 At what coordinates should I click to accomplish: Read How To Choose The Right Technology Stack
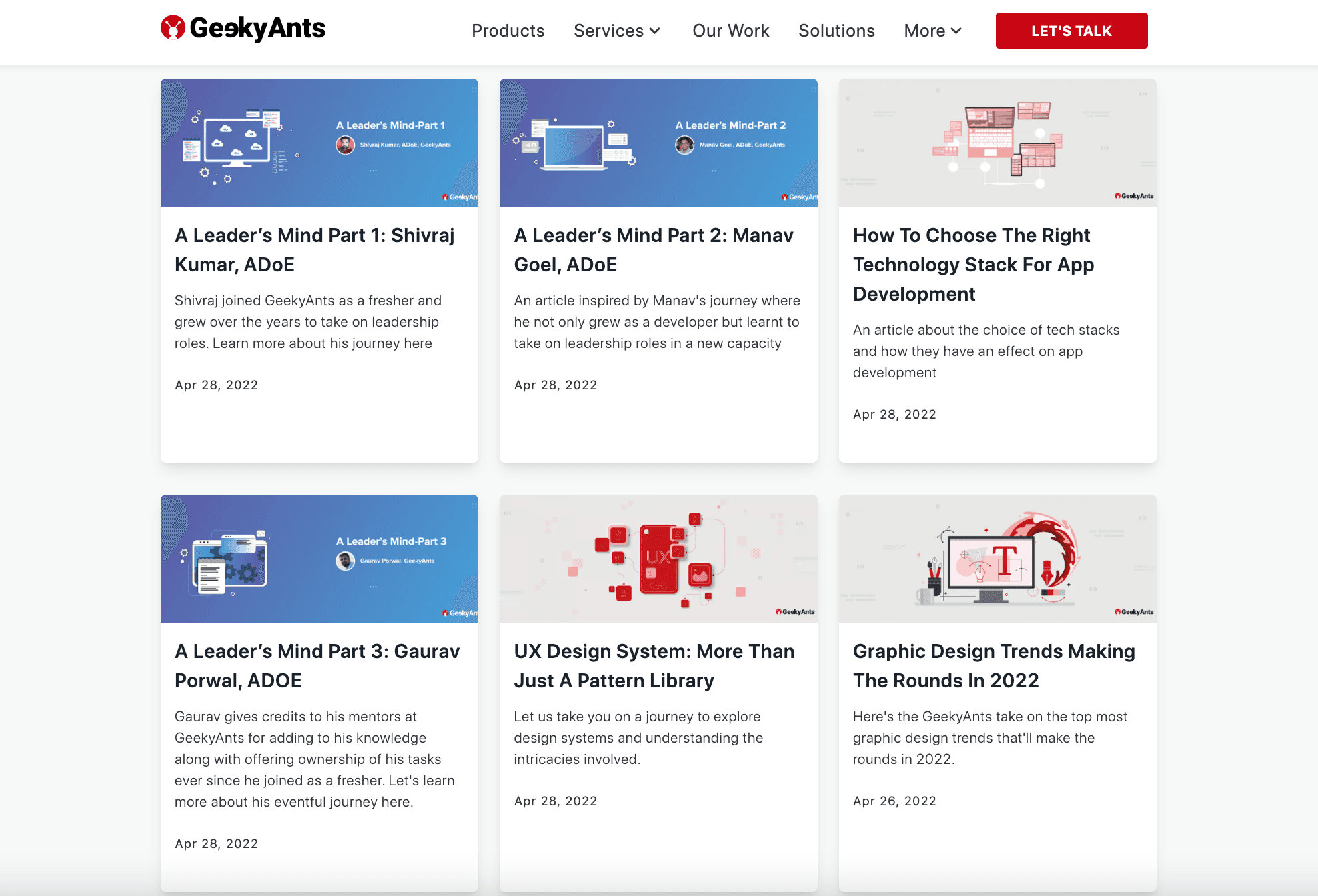tap(973, 265)
